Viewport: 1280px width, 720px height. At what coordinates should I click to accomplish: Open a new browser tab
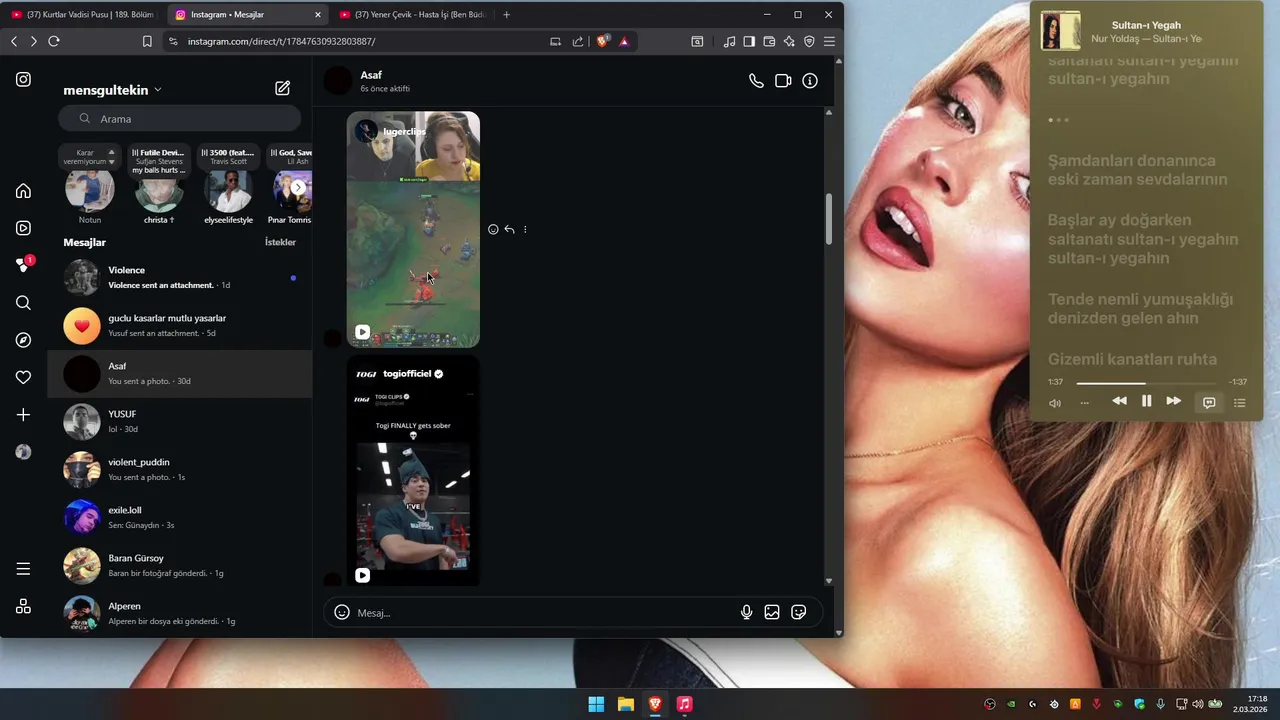[x=506, y=15]
